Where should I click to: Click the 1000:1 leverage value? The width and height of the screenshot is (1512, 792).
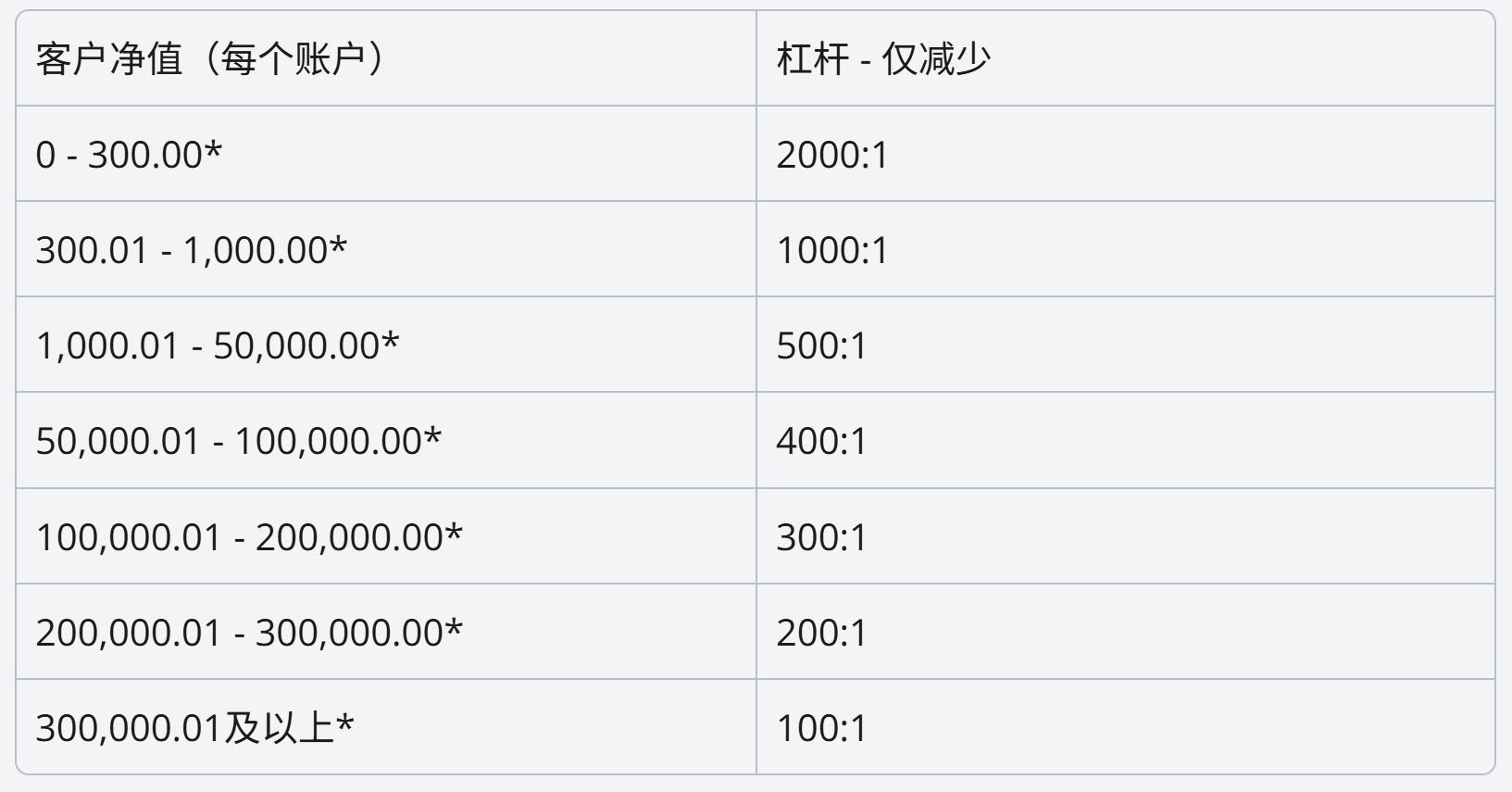coord(831,250)
